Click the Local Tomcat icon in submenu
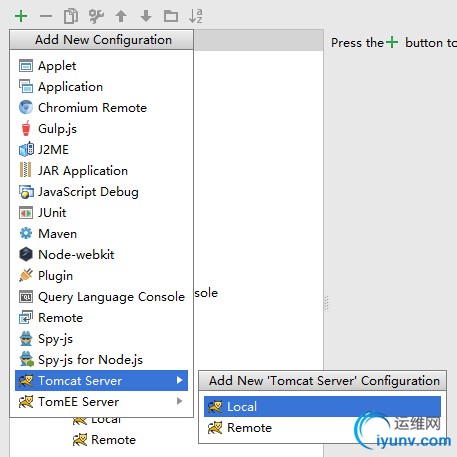The width and height of the screenshot is (457, 457). point(215,406)
